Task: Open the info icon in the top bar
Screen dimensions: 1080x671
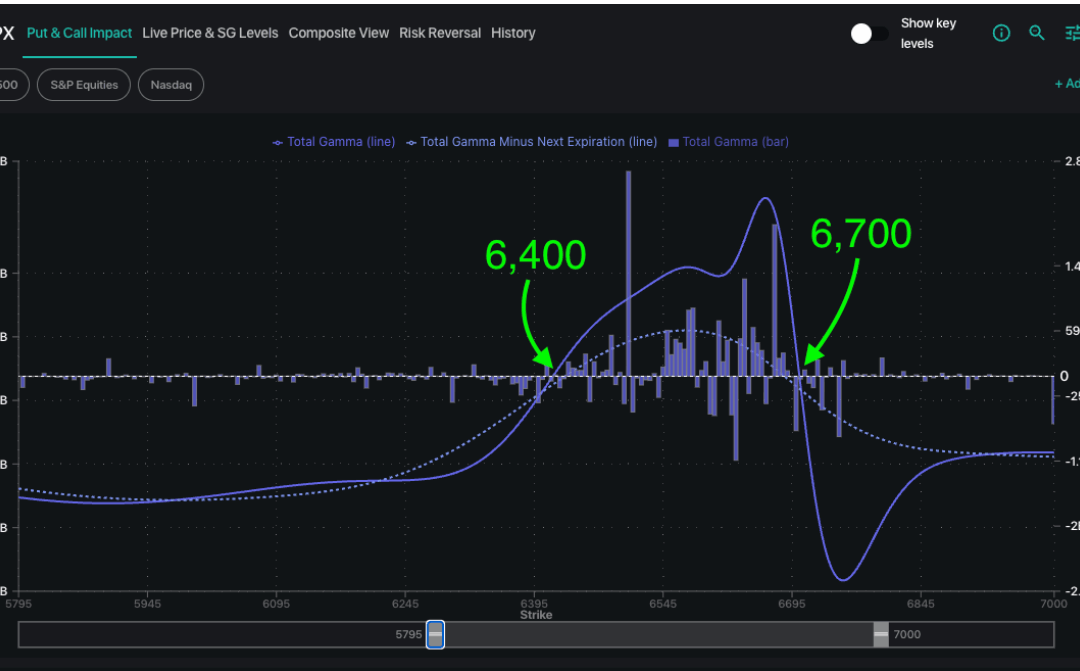Action: [x=1001, y=33]
